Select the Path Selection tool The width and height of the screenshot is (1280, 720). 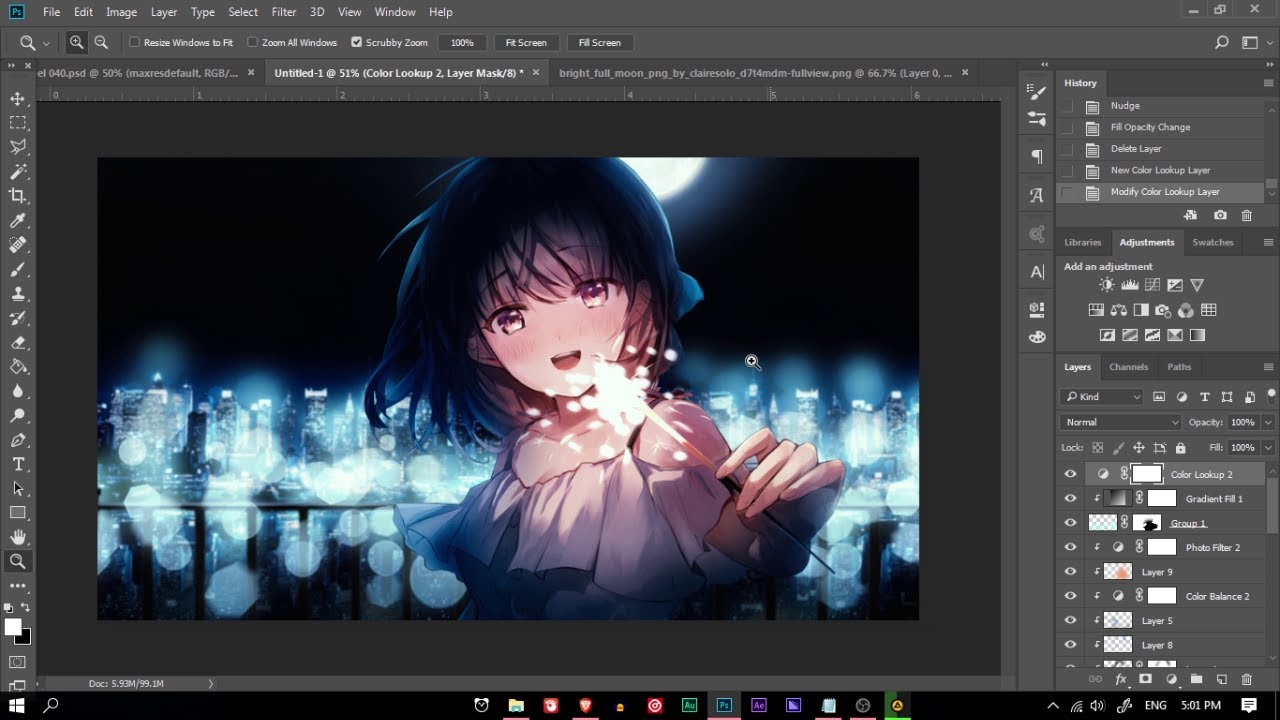pos(18,489)
